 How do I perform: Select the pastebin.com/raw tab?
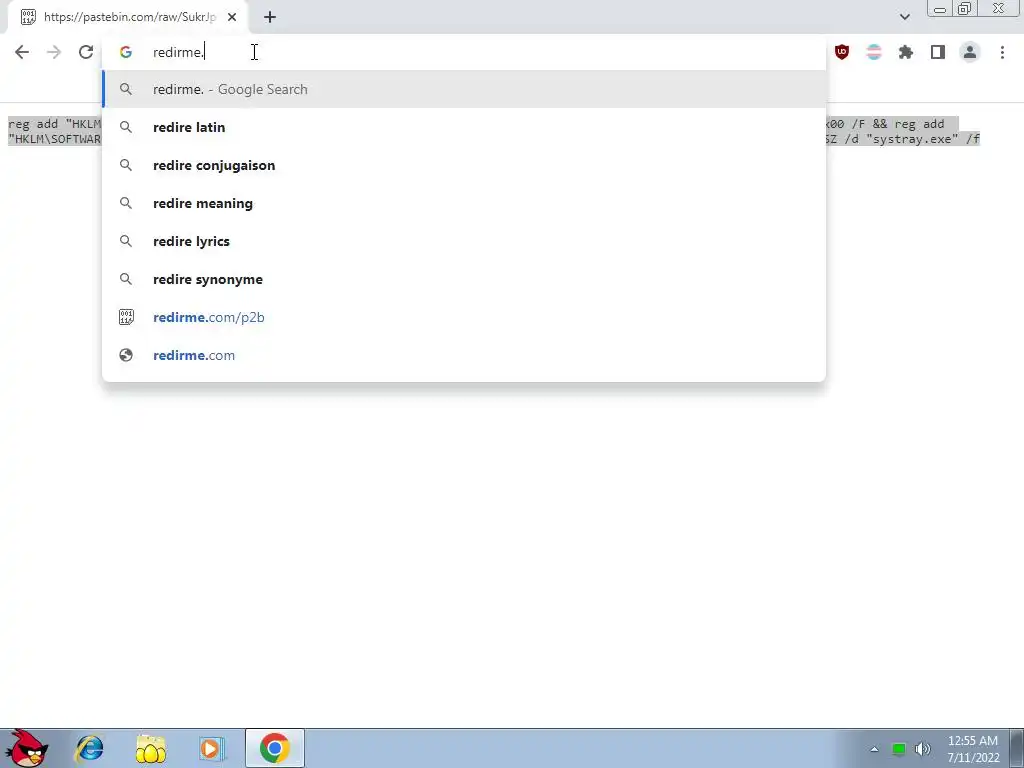(128, 17)
